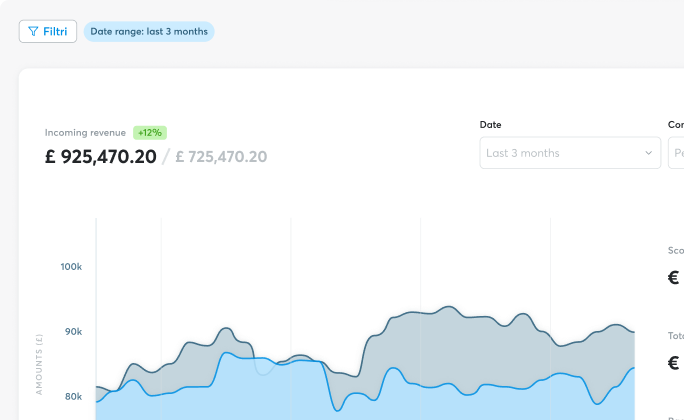The height and width of the screenshot is (420, 684).
Task: Click the funnel icon in Filtri
Action: [33, 31]
